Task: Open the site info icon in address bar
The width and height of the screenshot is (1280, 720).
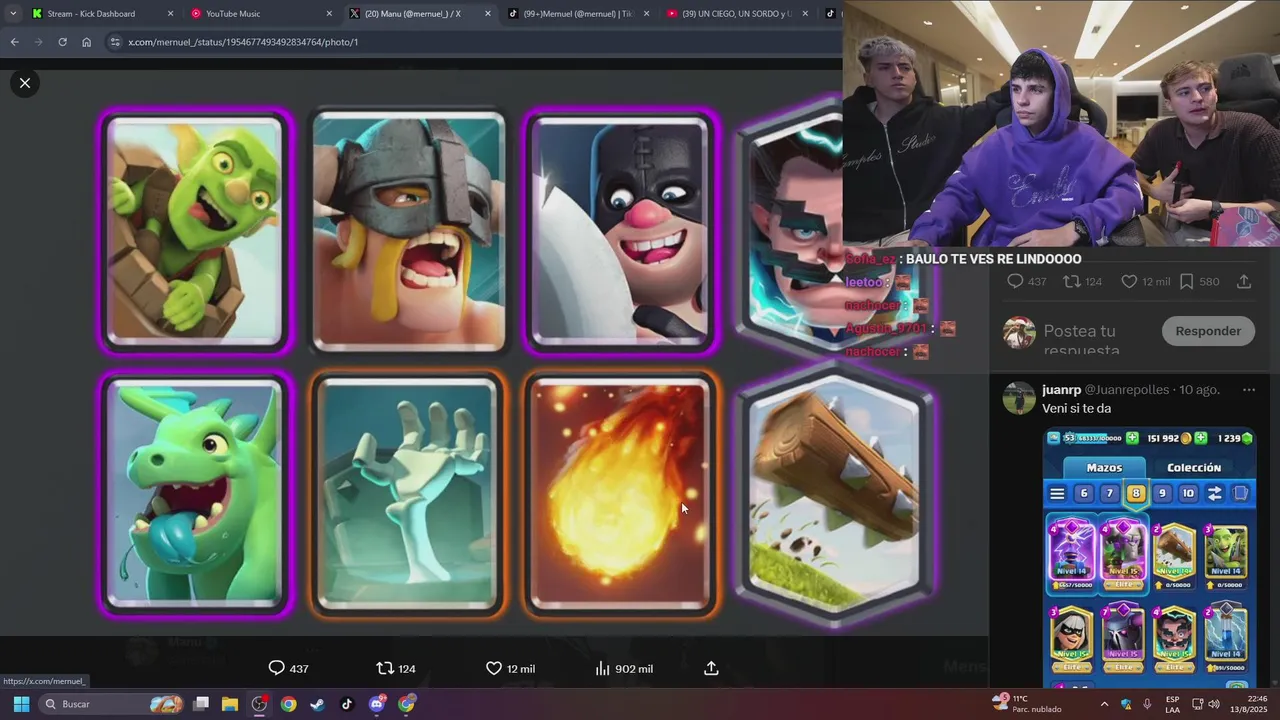Action: click(x=115, y=42)
